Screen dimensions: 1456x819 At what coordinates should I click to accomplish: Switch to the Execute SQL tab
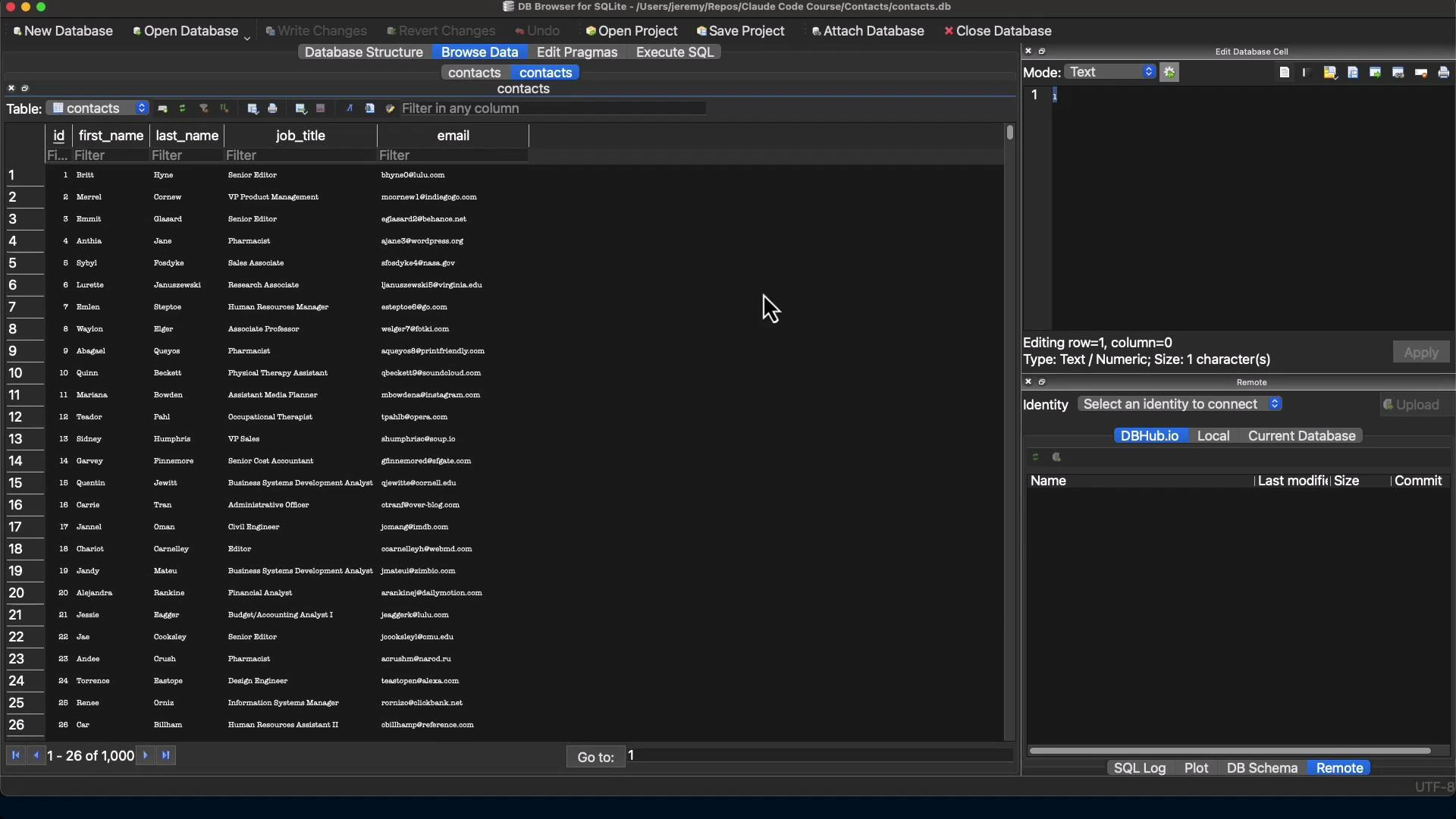[675, 52]
